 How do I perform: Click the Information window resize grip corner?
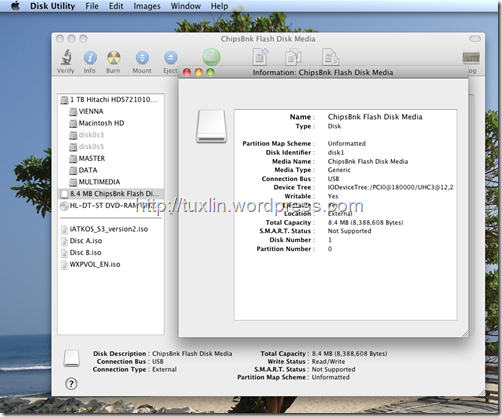465,333
